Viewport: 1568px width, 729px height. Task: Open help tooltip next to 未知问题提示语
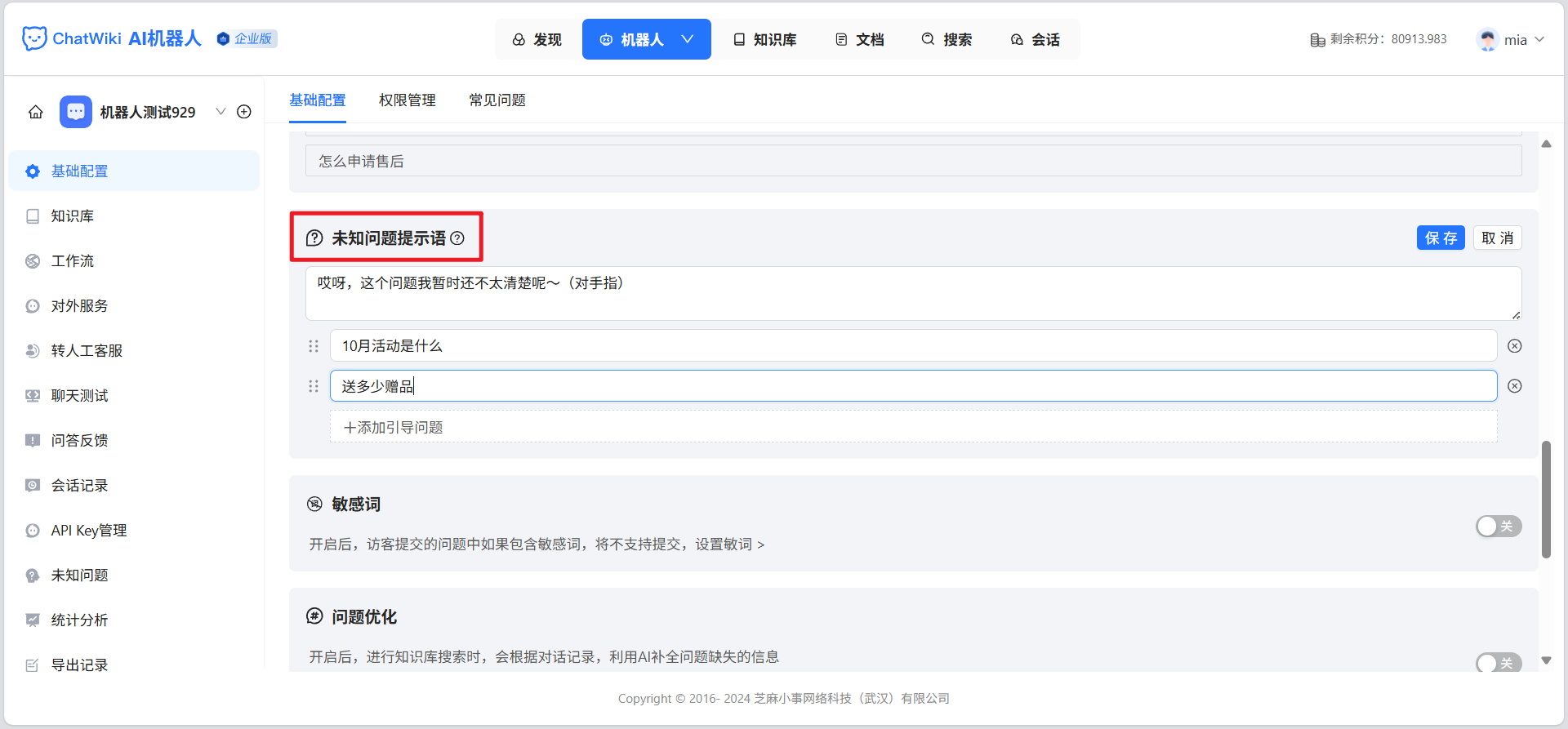[x=457, y=238]
